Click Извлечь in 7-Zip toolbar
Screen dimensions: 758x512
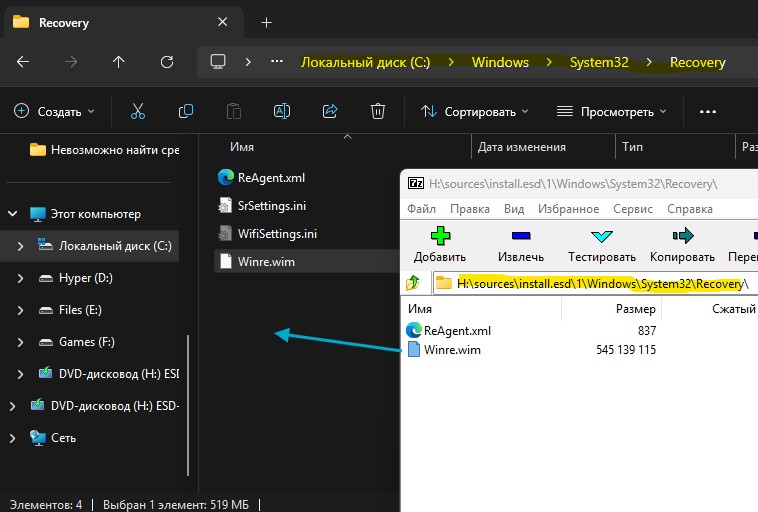pos(521,245)
